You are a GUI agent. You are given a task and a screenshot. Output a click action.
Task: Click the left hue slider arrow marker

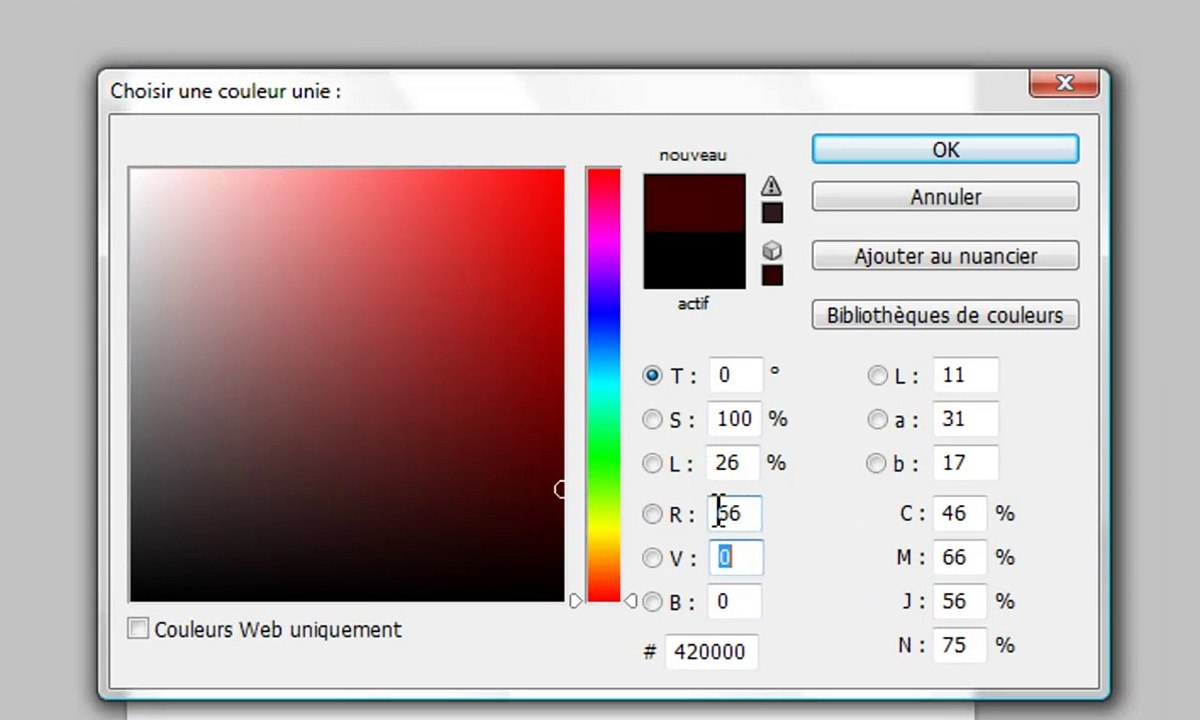click(x=576, y=601)
